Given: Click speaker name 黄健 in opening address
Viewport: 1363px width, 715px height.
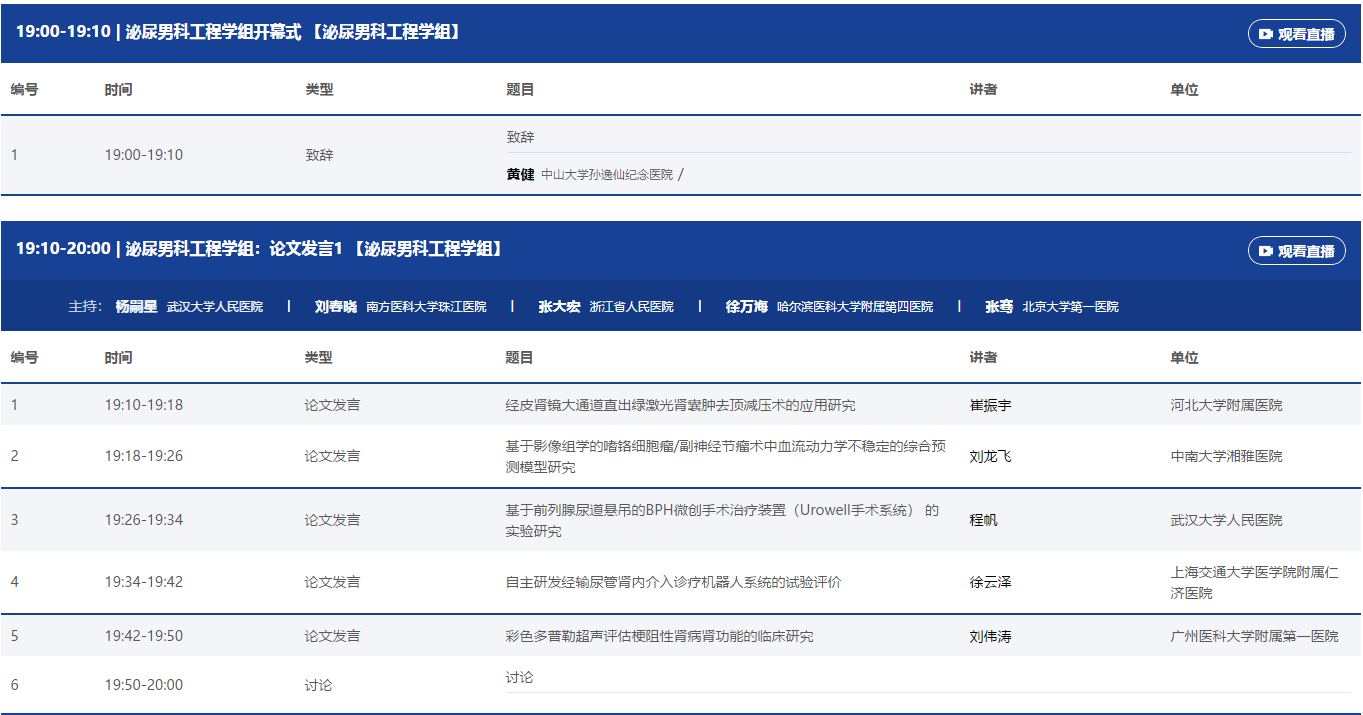Looking at the screenshot, I should (520, 174).
